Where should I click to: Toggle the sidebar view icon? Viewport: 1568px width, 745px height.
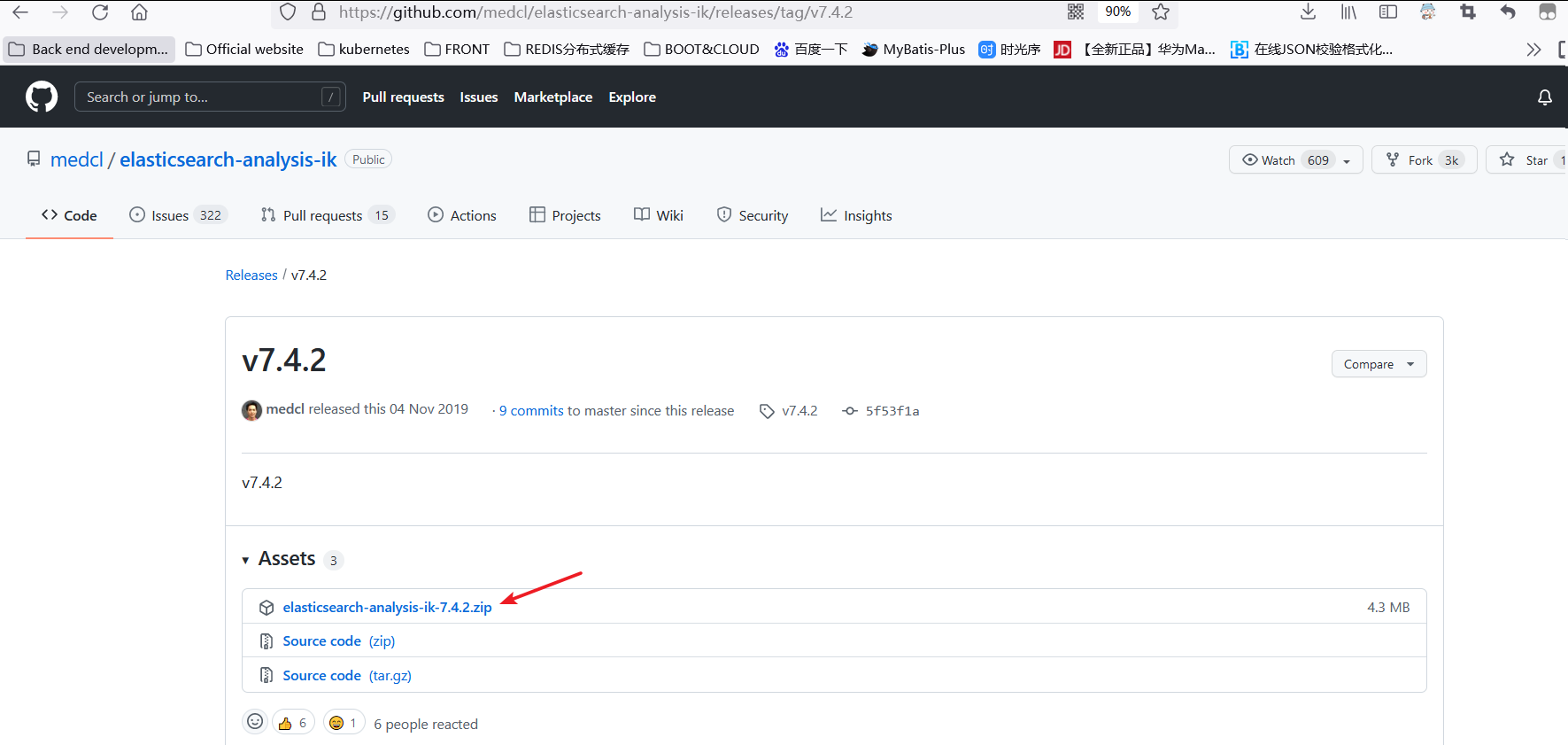click(1388, 12)
